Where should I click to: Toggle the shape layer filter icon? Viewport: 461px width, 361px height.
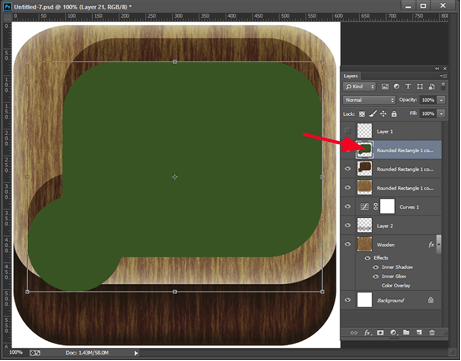(420, 87)
